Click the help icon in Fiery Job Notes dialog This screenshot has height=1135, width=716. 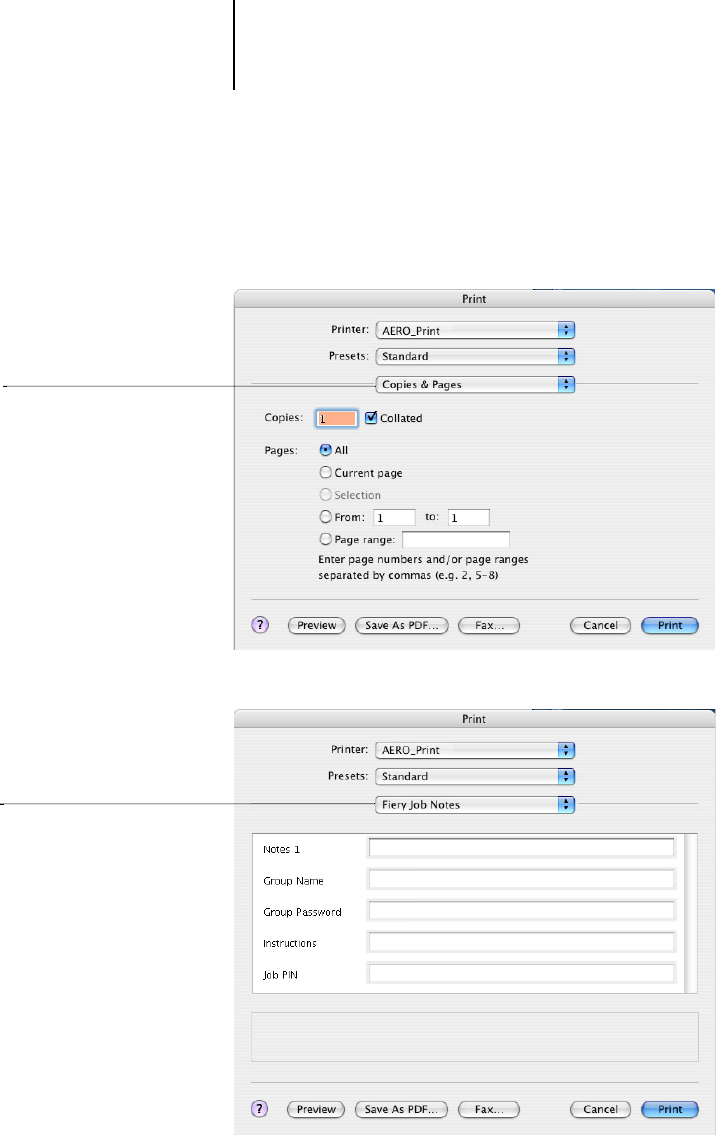(260, 1109)
